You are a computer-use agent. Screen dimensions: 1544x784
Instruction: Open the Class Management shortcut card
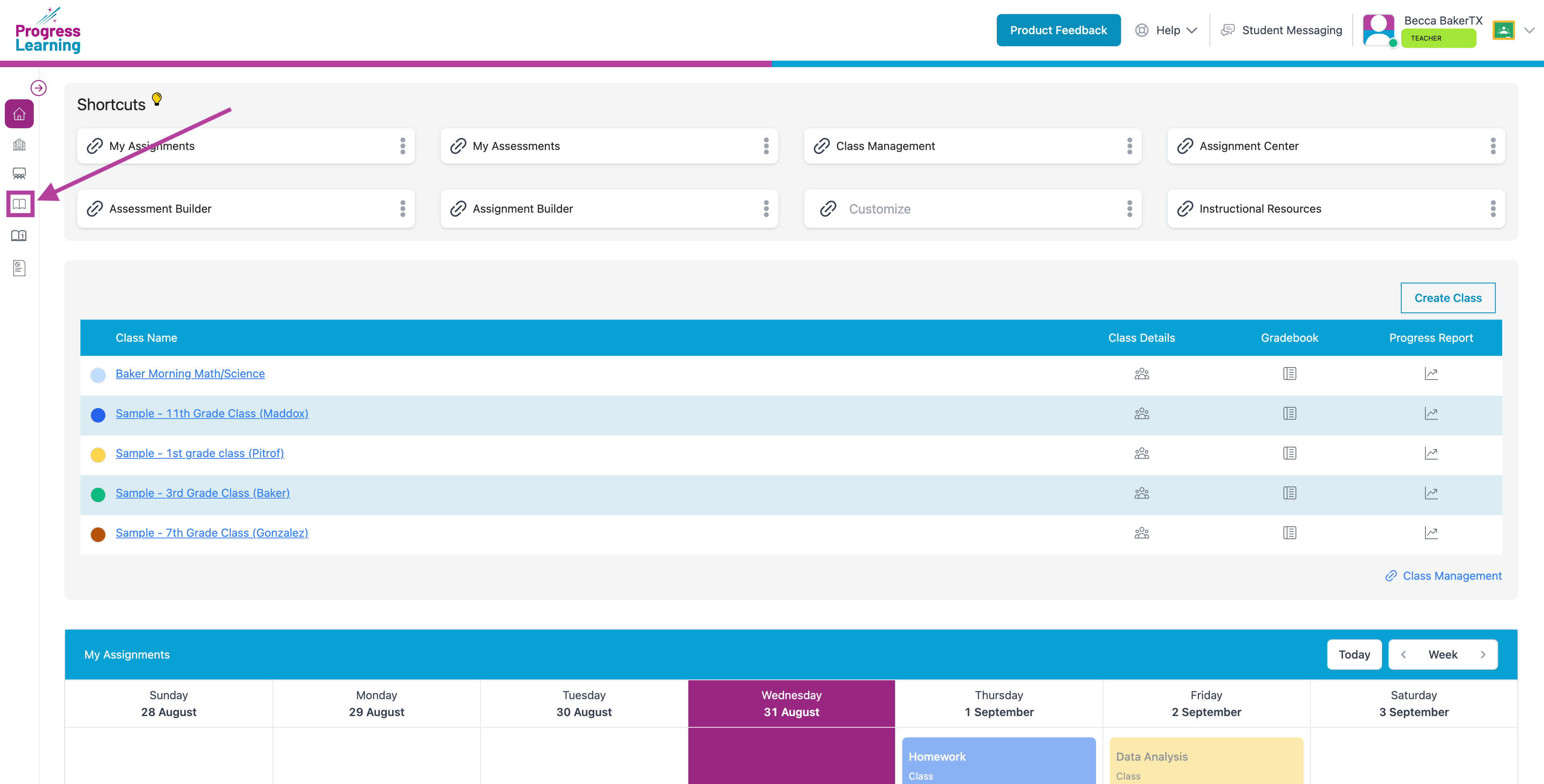[973, 146]
